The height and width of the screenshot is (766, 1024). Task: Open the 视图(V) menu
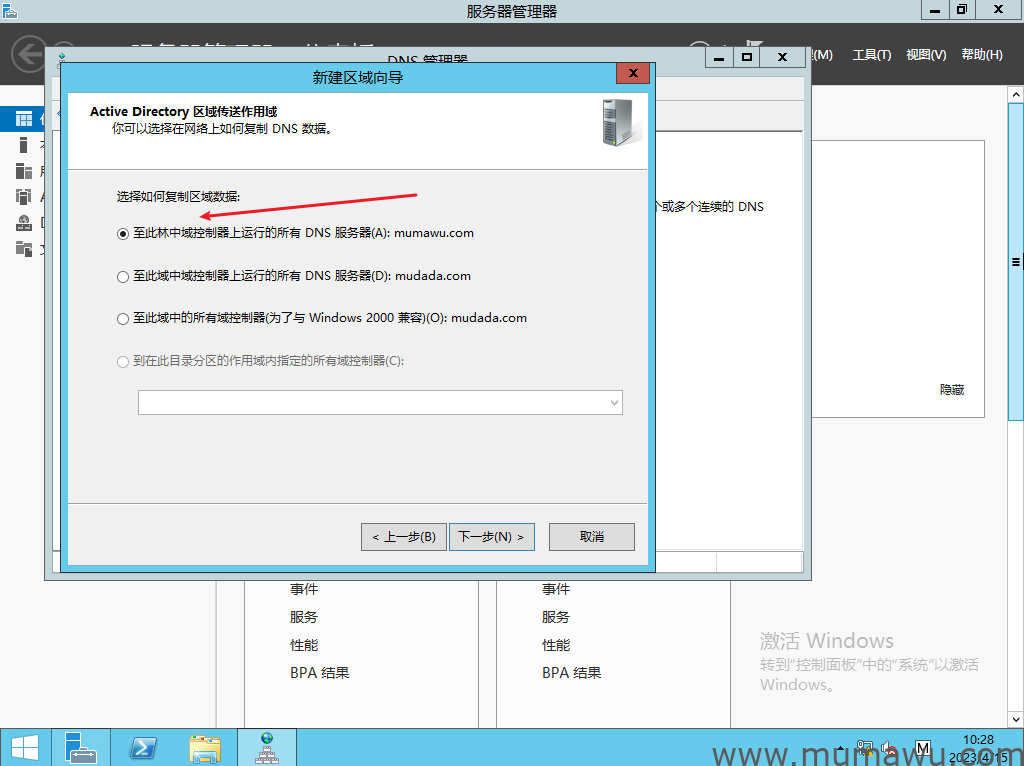[925, 55]
